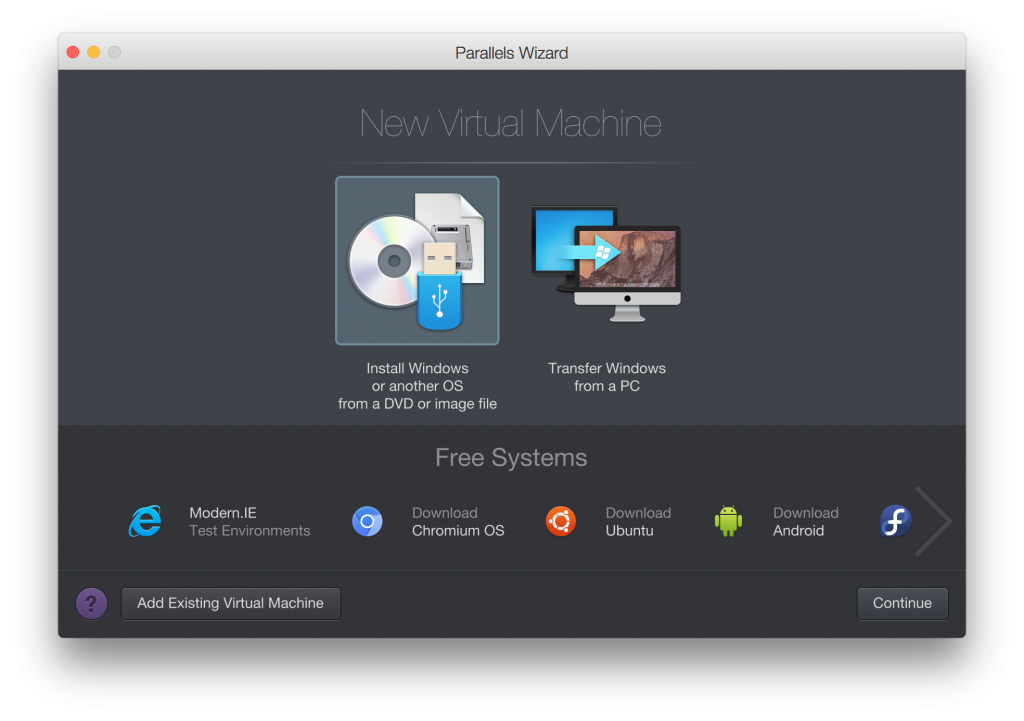Minimize the Parallels Wizard window
The image size is (1024, 721).
tap(93, 51)
